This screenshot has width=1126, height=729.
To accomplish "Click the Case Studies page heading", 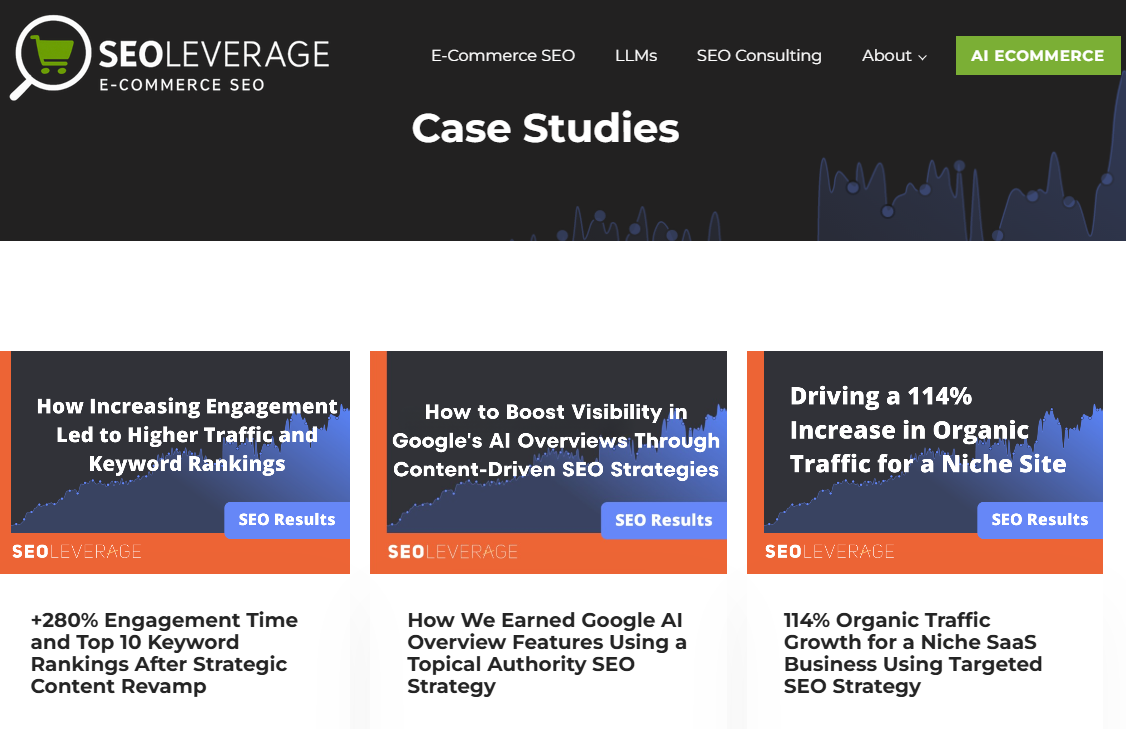I will [545, 128].
